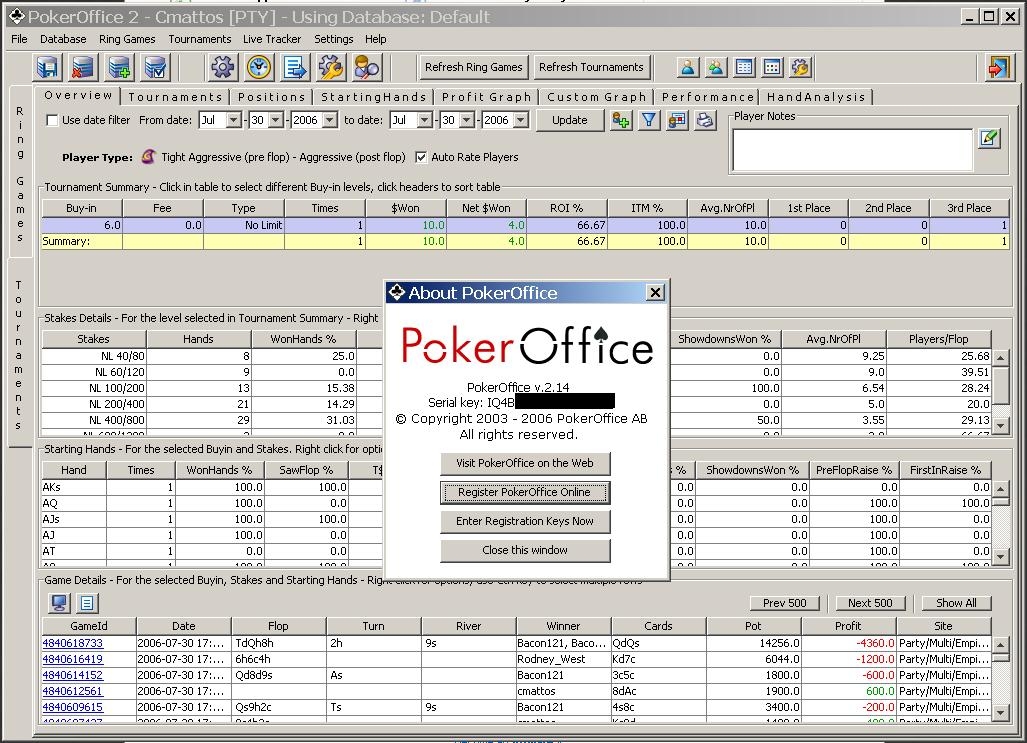
Task: Click the monitor icon in Game Details
Action: (59, 602)
